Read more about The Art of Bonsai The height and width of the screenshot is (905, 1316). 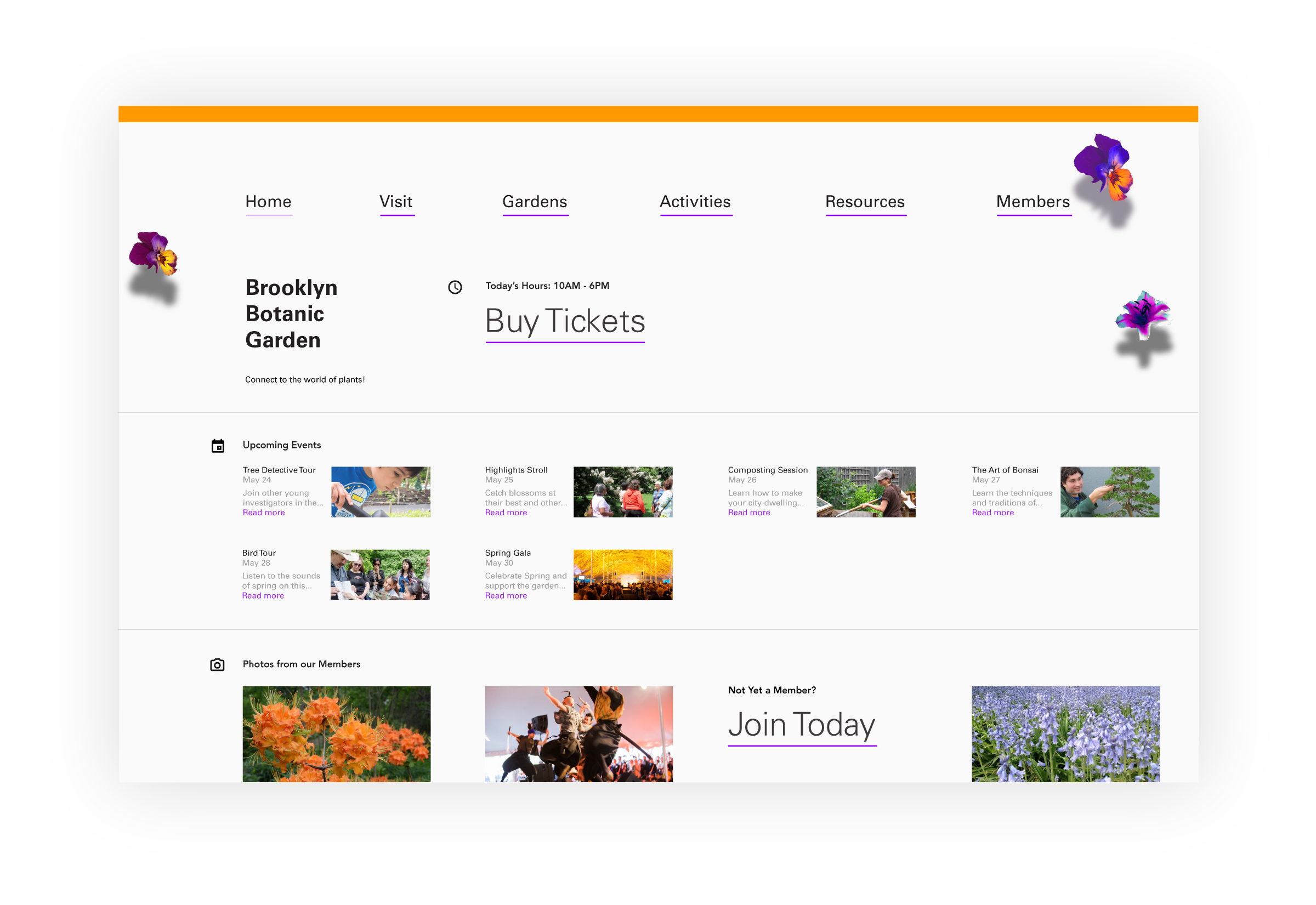click(x=992, y=513)
